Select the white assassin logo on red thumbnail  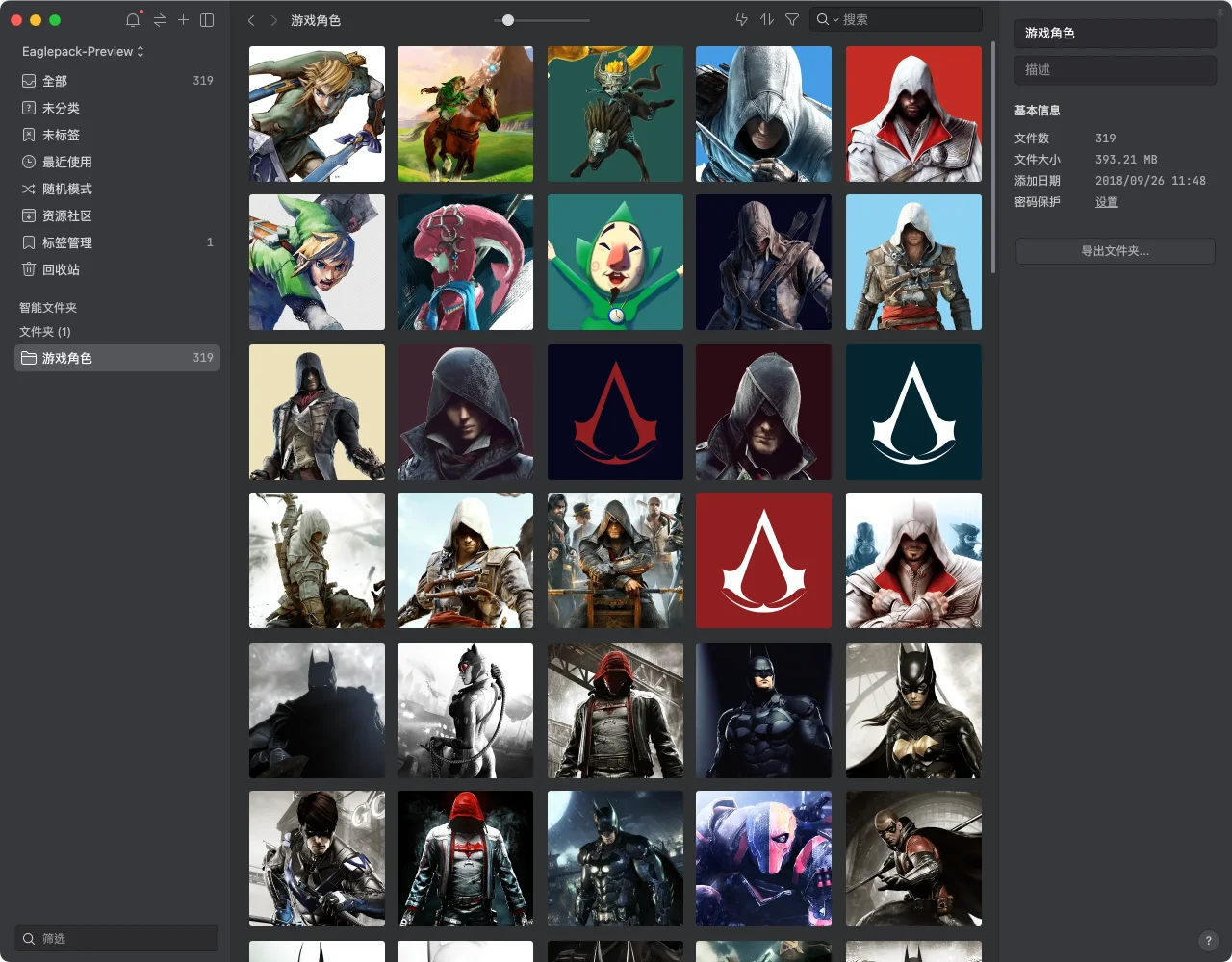click(x=763, y=560)
